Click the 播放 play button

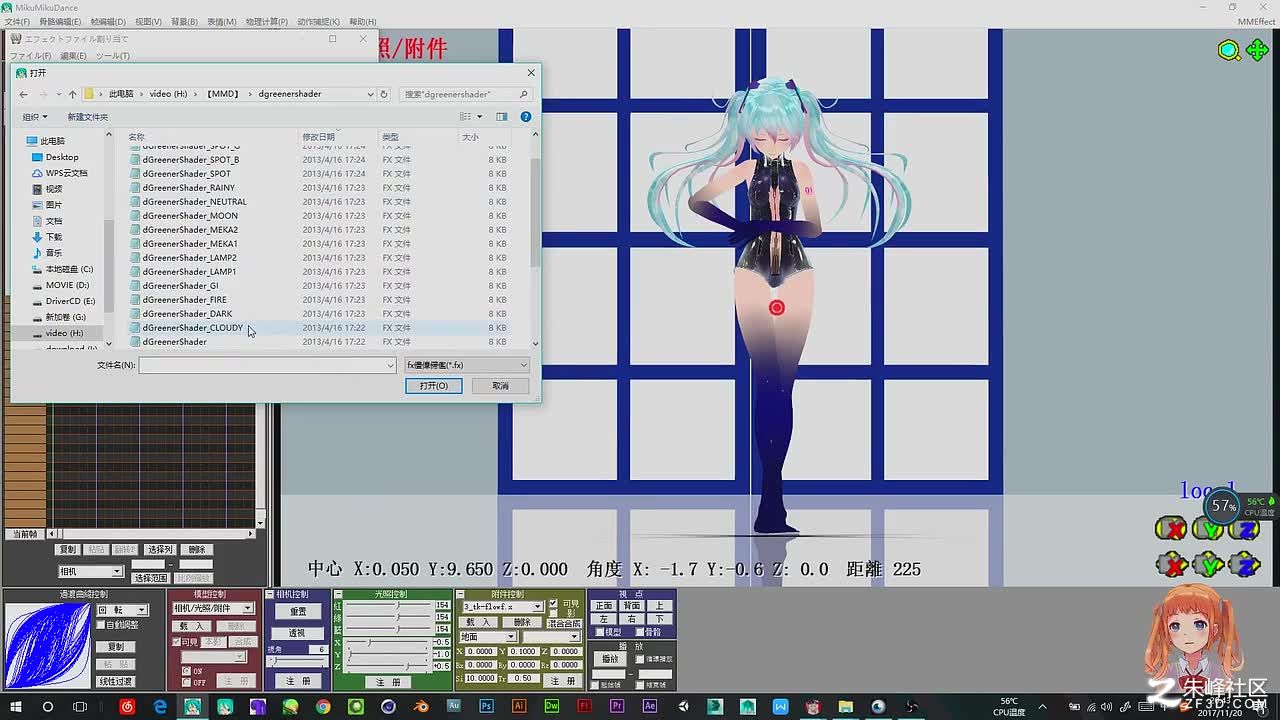click(610, 659)
